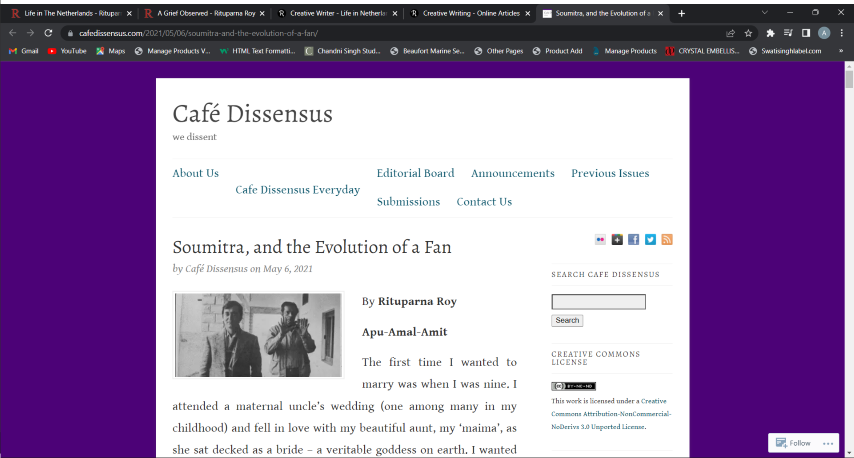Open 'HTML Text Formatti...' bookmark
The image size is (854, 458).
[257, 51]
